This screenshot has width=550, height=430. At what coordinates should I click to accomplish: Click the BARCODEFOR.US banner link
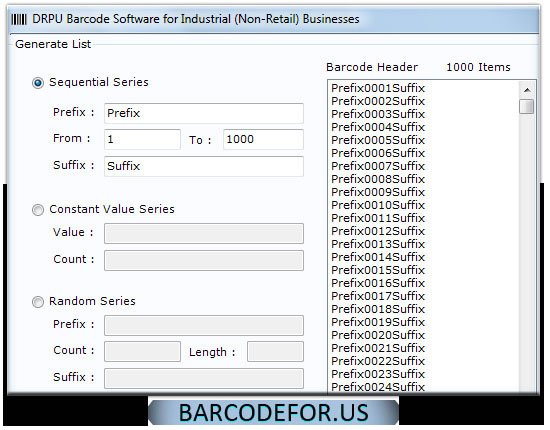[x=274, y=412]
